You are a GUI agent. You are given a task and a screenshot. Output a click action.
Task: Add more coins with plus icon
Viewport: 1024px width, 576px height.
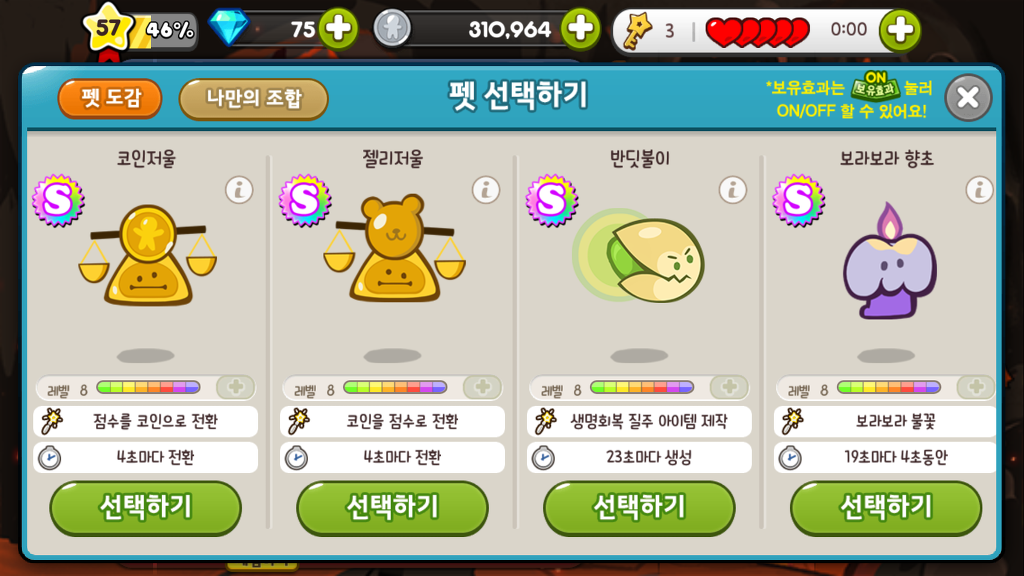(581, 29)
